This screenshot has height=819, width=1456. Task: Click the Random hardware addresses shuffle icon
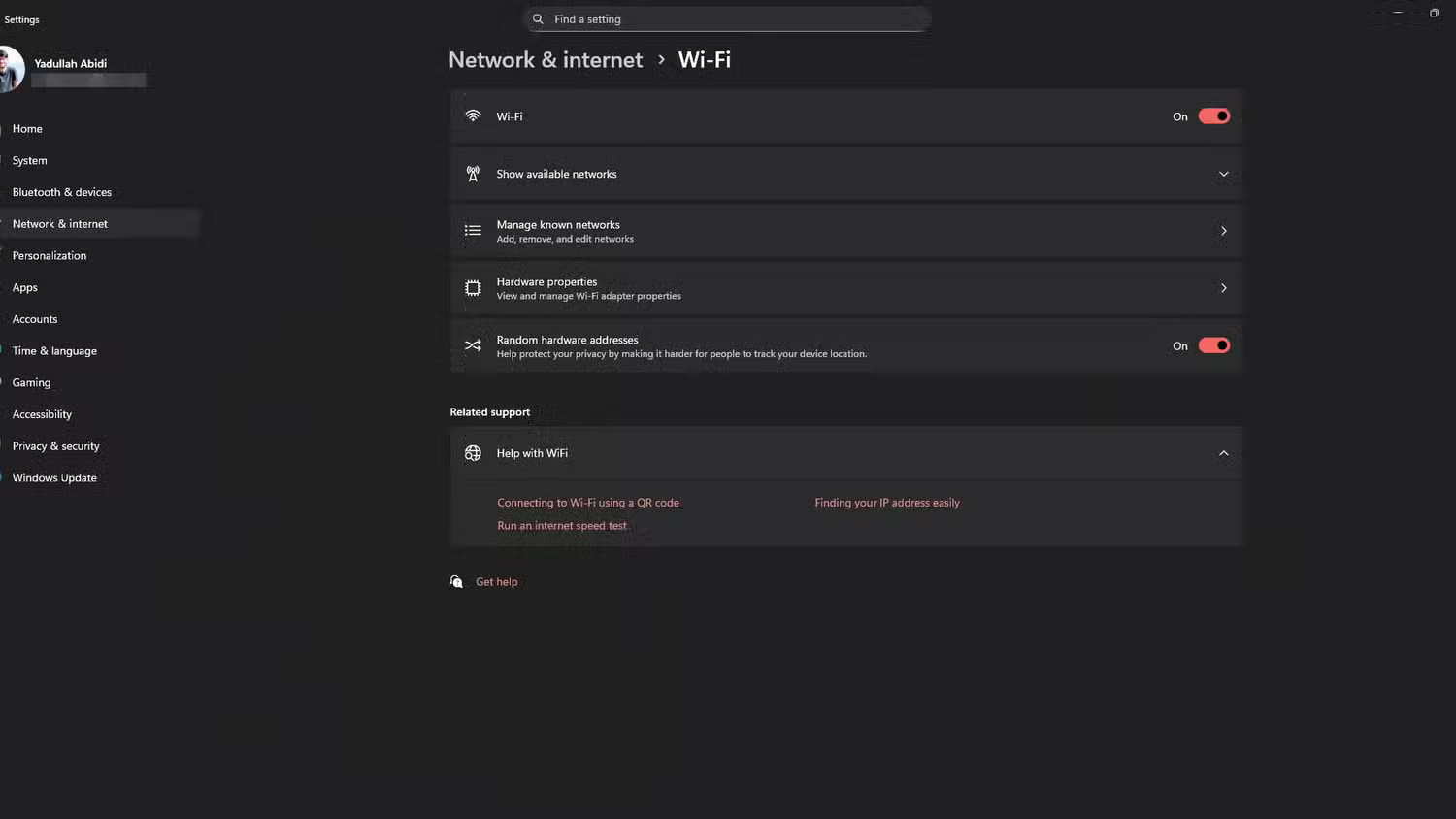(473, 345)
